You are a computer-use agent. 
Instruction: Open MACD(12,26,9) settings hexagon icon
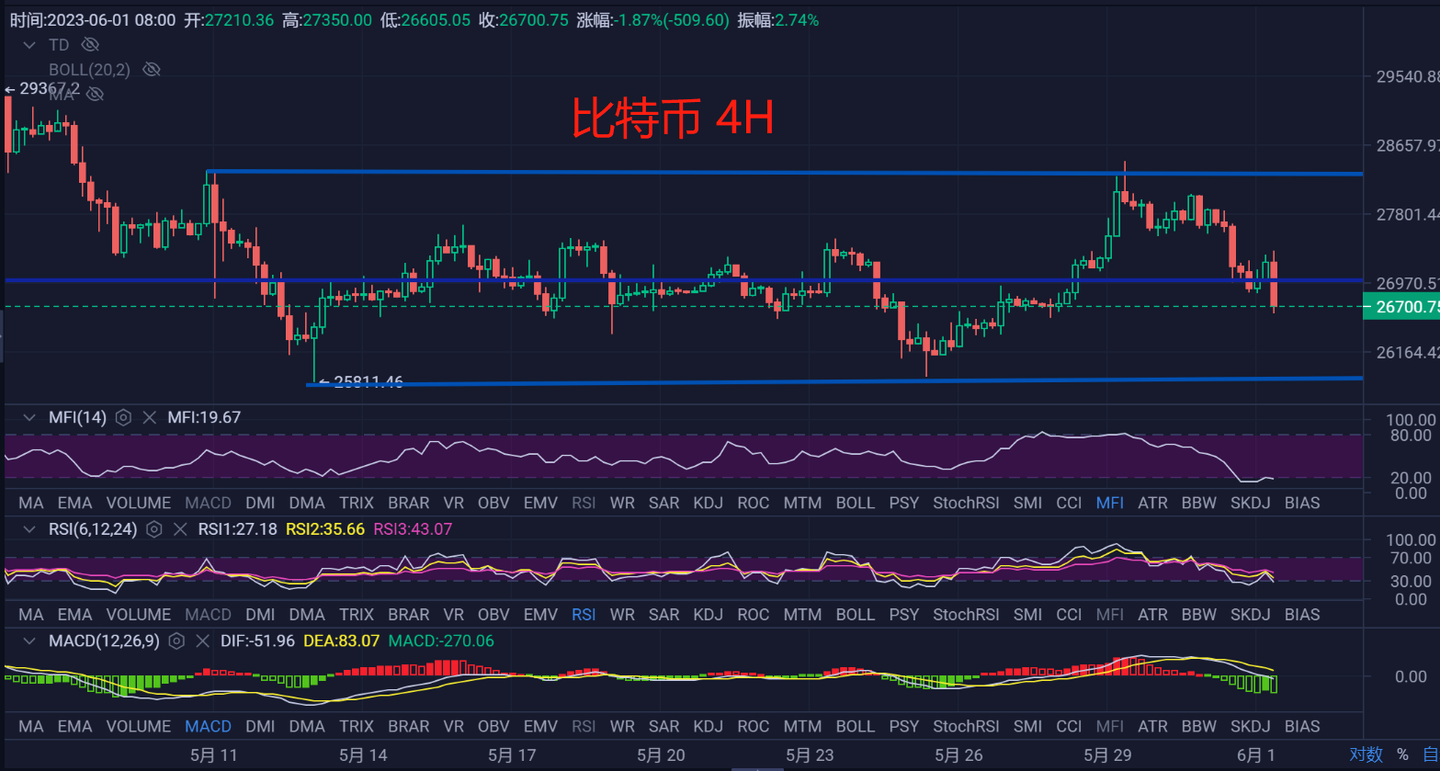coord(177,641)
